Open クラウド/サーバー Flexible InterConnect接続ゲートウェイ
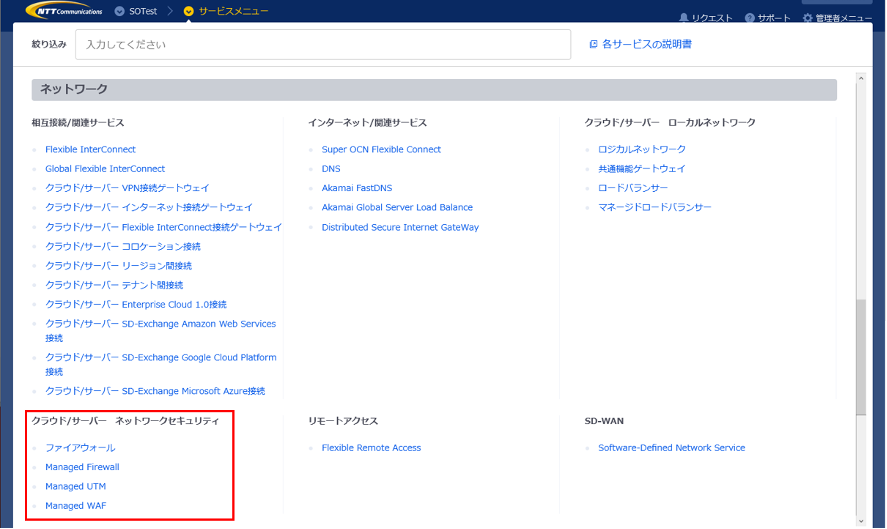 pos(163,227)
